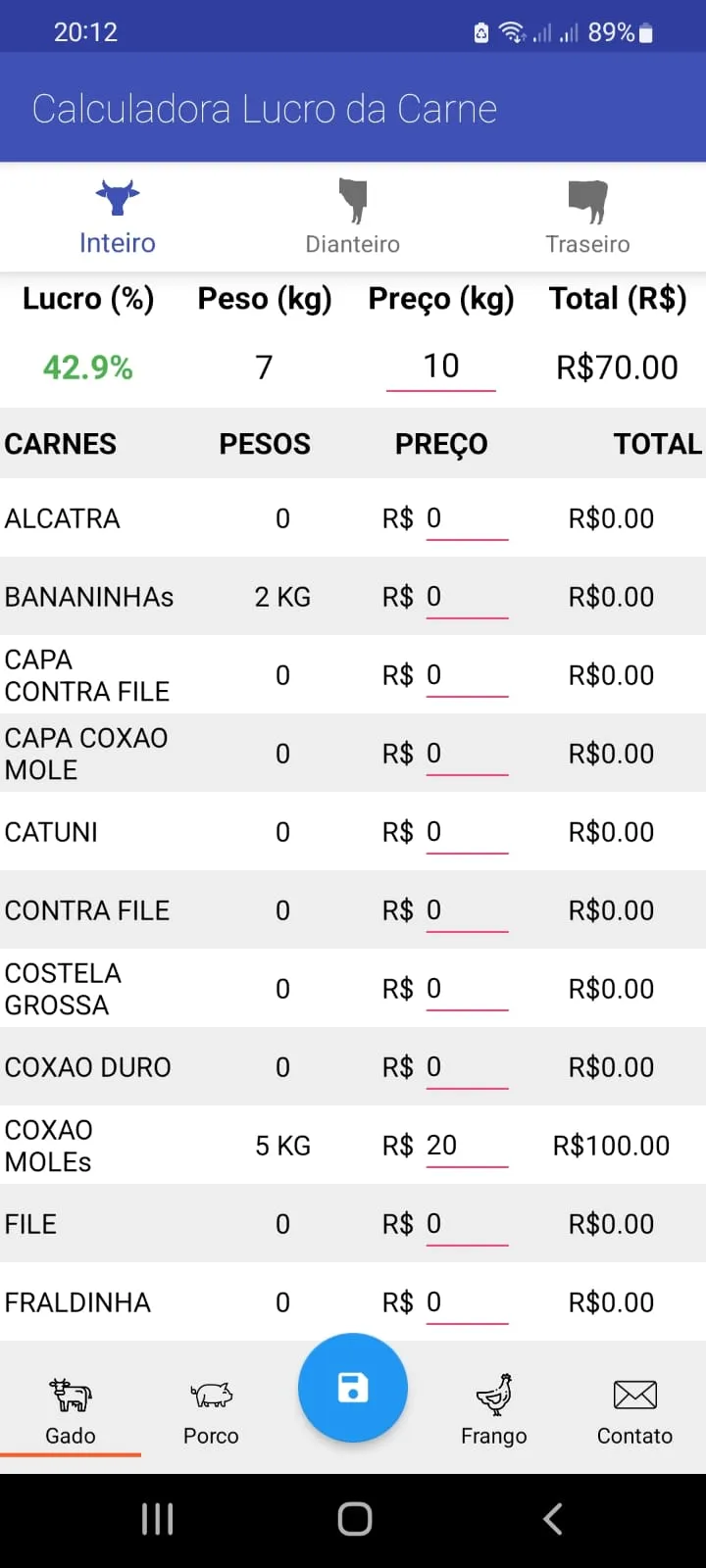The image size is (706, 1568).
Task: Tap the blue floating save button
Action: pyautogui.click(x=353, y=1388)
